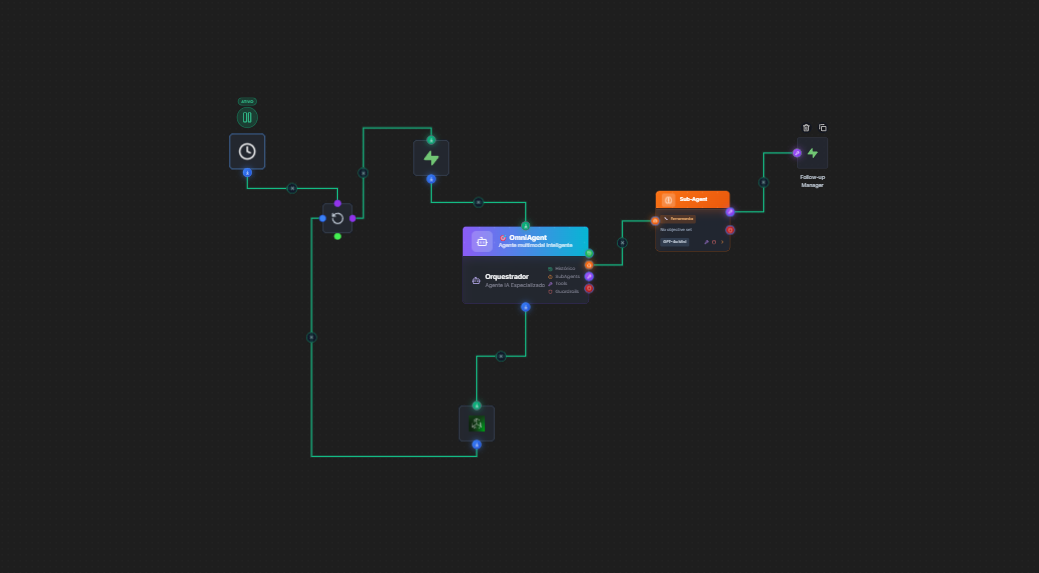Click the clock schedule trigger node
Viewport: 1039px width, 573px height.
point(247,151)
